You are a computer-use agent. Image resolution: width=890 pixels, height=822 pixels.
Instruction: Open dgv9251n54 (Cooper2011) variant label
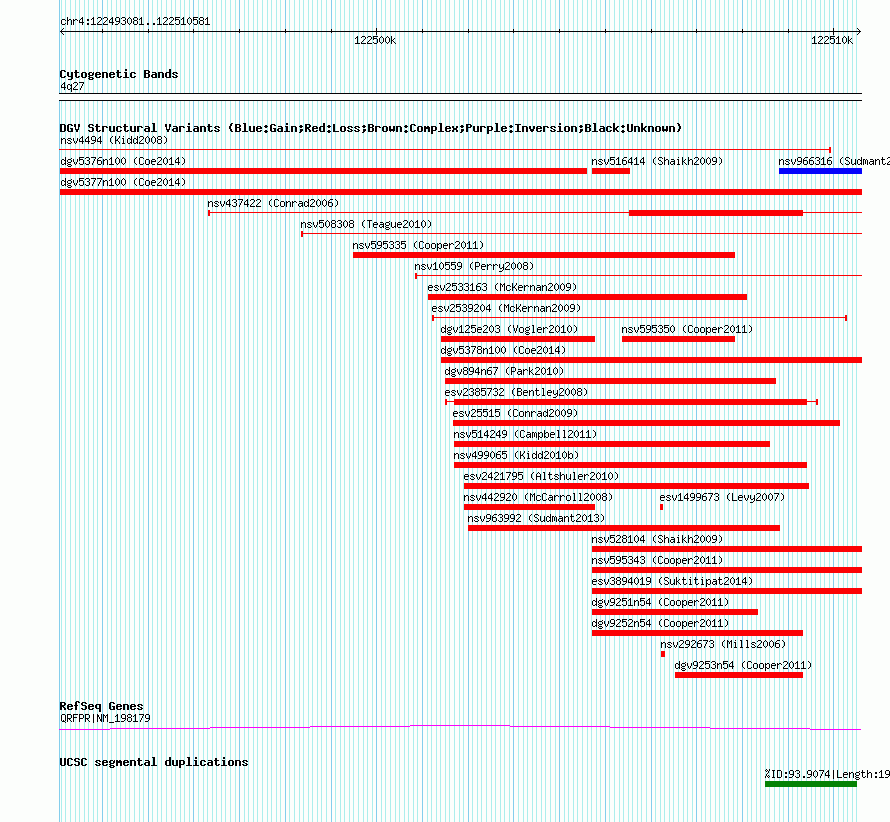(661, 602)
